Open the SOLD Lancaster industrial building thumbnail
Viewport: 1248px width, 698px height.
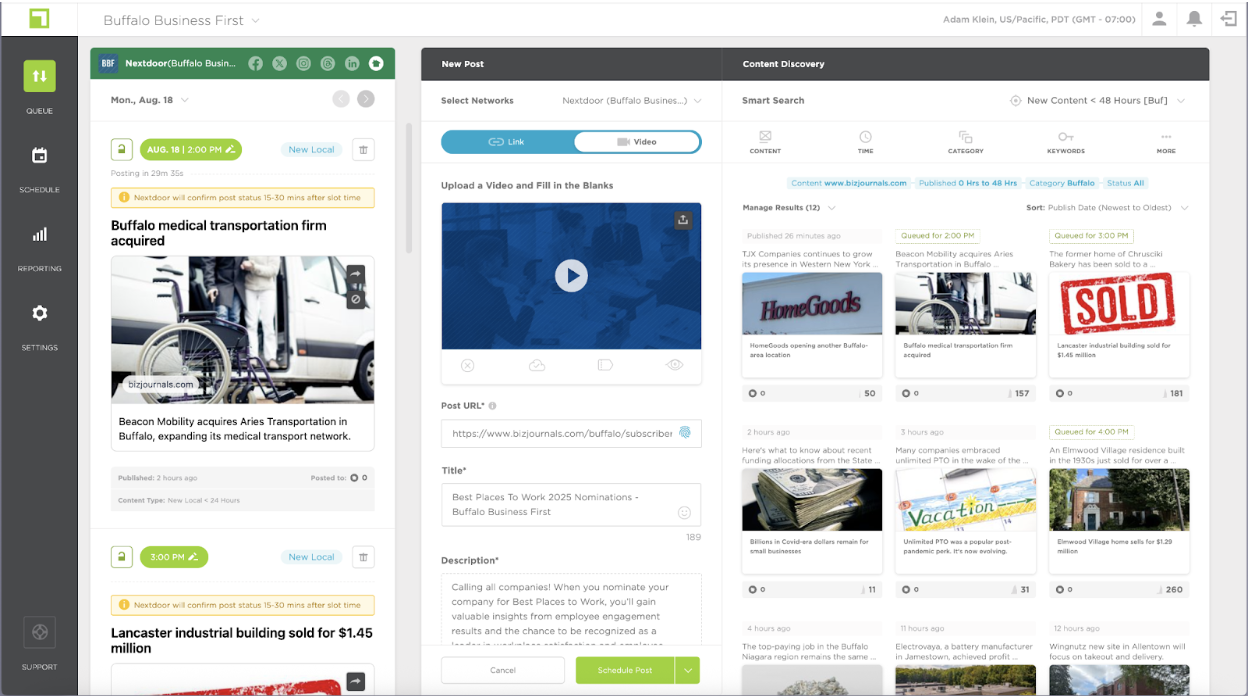click(1119, 303)
